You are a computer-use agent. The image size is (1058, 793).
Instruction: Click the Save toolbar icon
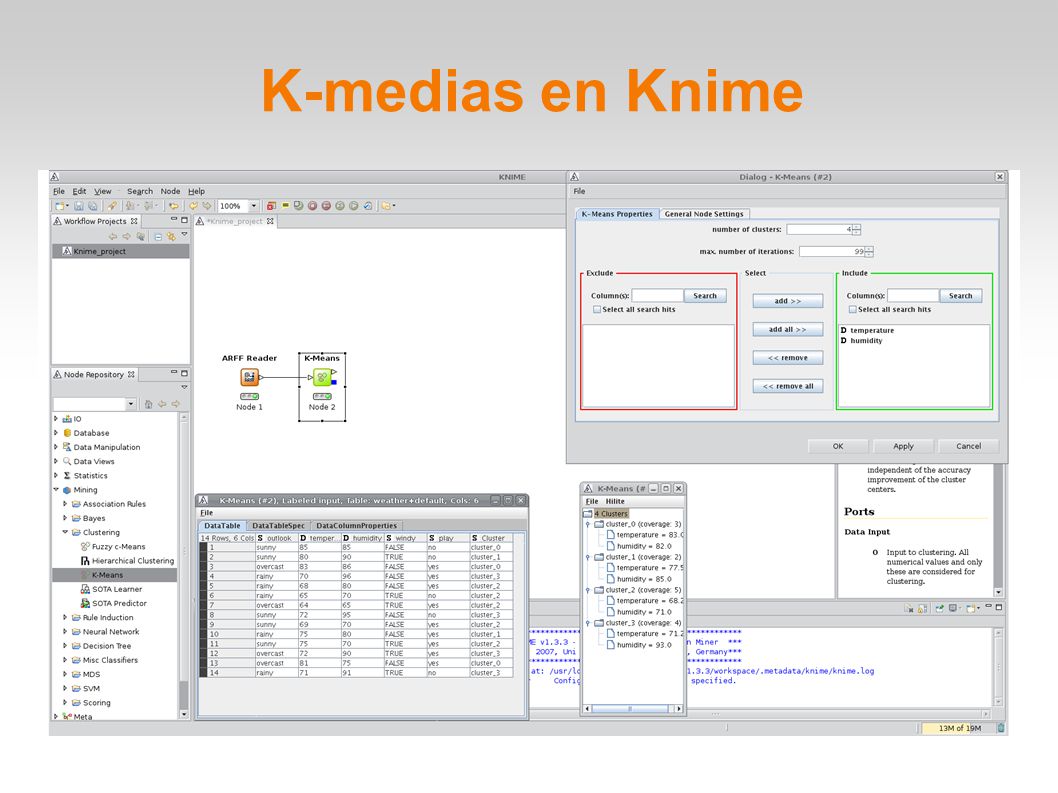[x=79, y=206]
